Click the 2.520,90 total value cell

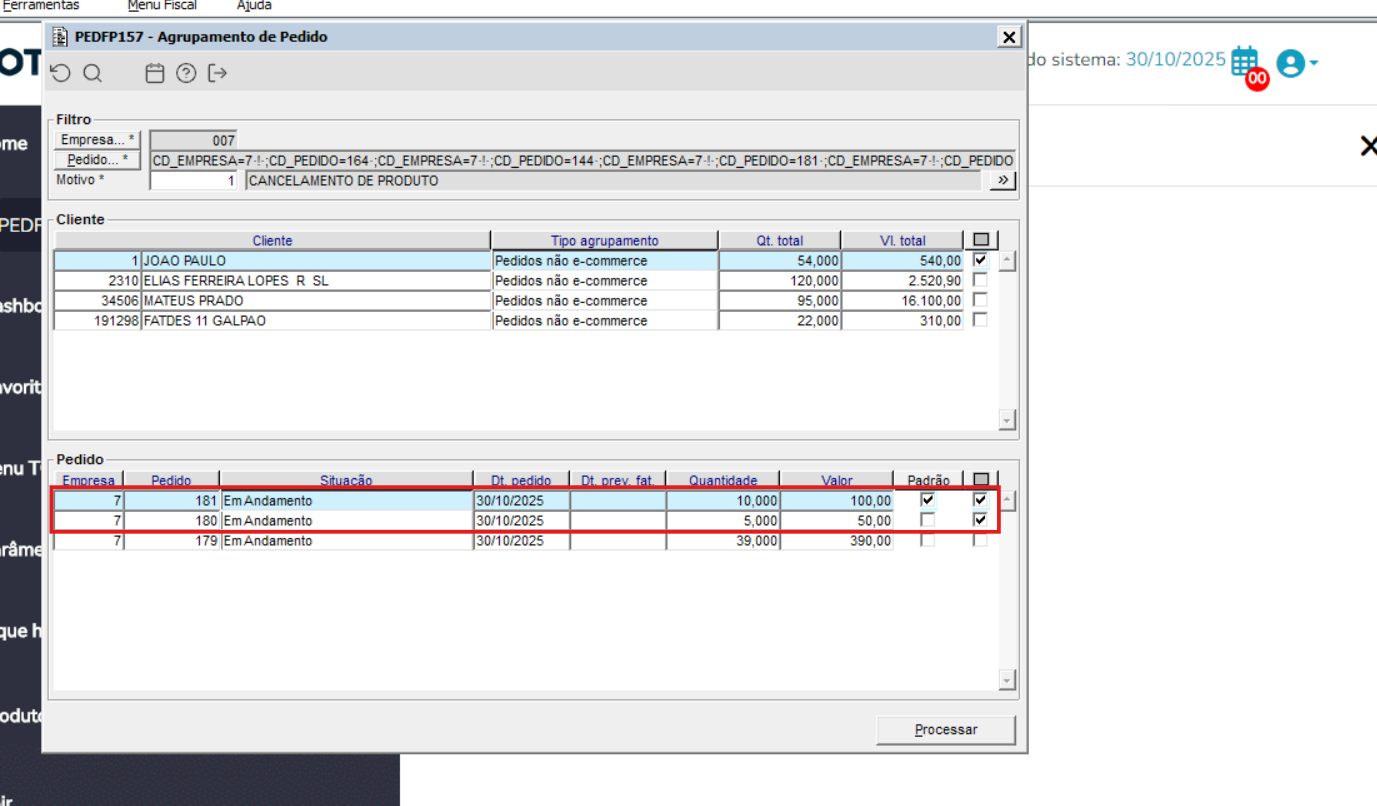click(902, 280)
